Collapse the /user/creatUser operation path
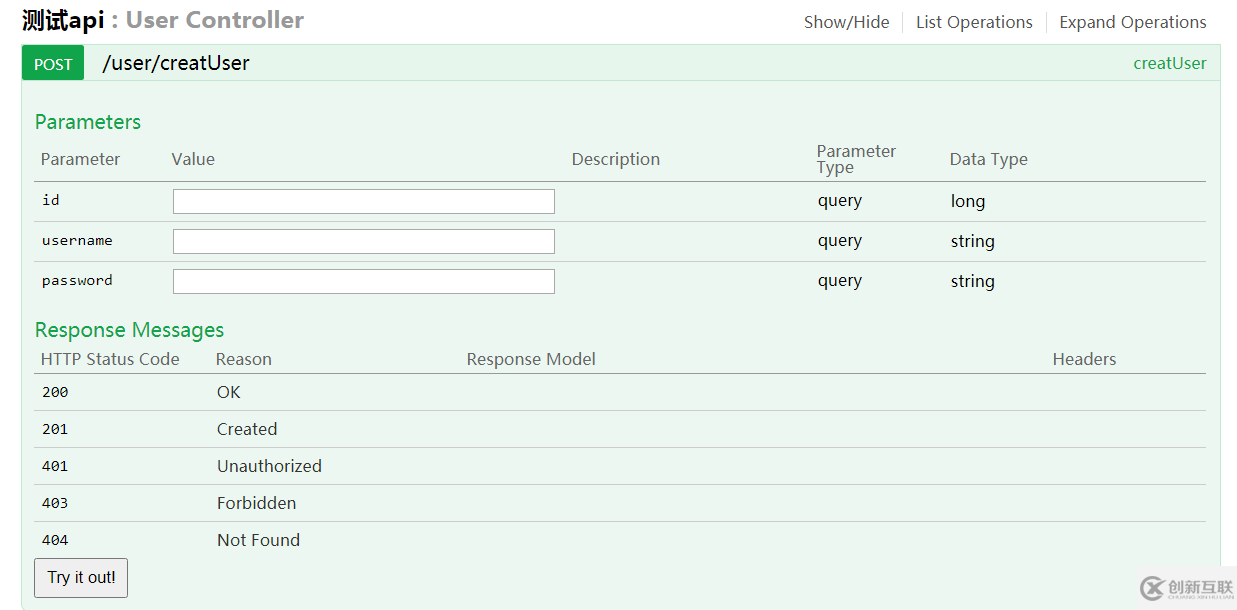1237x610 pixels. [176, 63]
